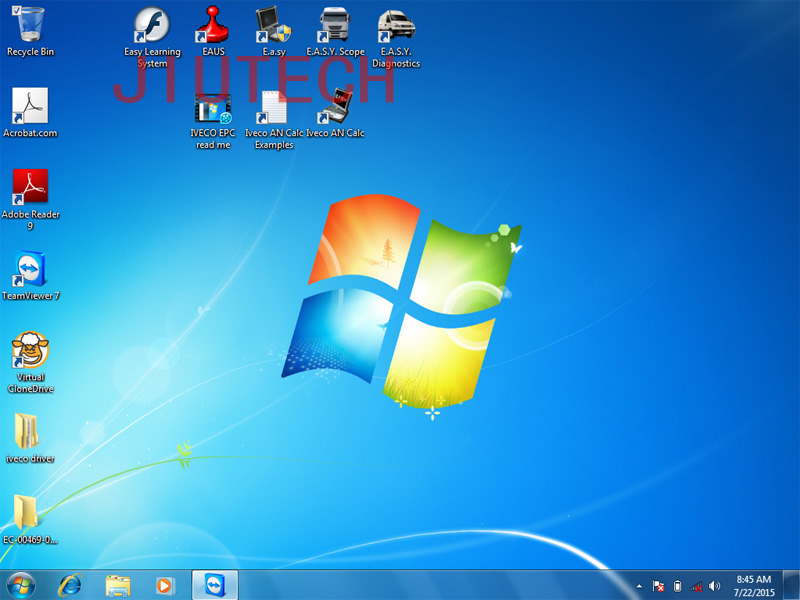Expand hidden system tray icons arrow
The image size is (800, 600).
click(639, 586)
